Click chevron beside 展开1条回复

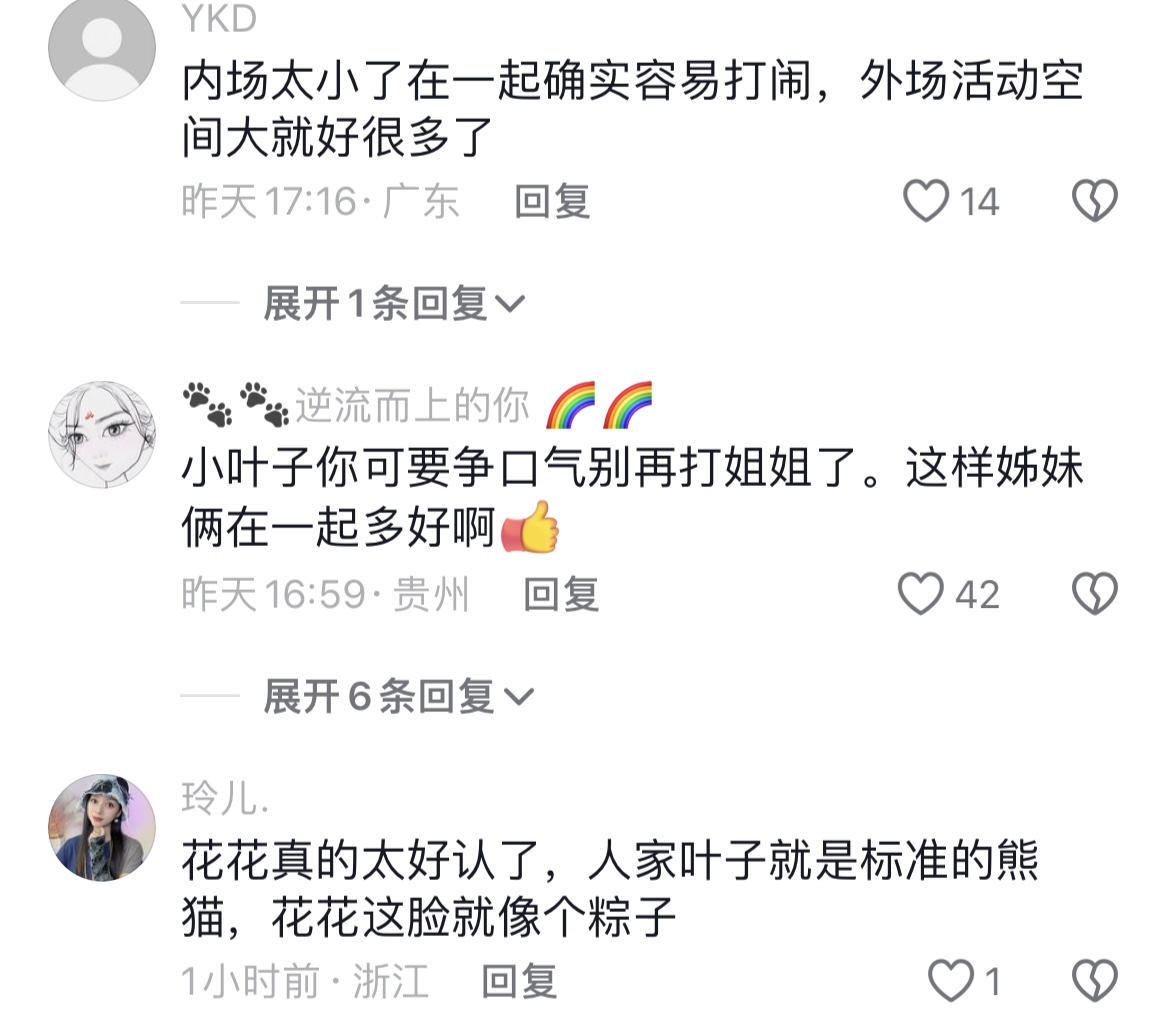[x=510, y=304]
